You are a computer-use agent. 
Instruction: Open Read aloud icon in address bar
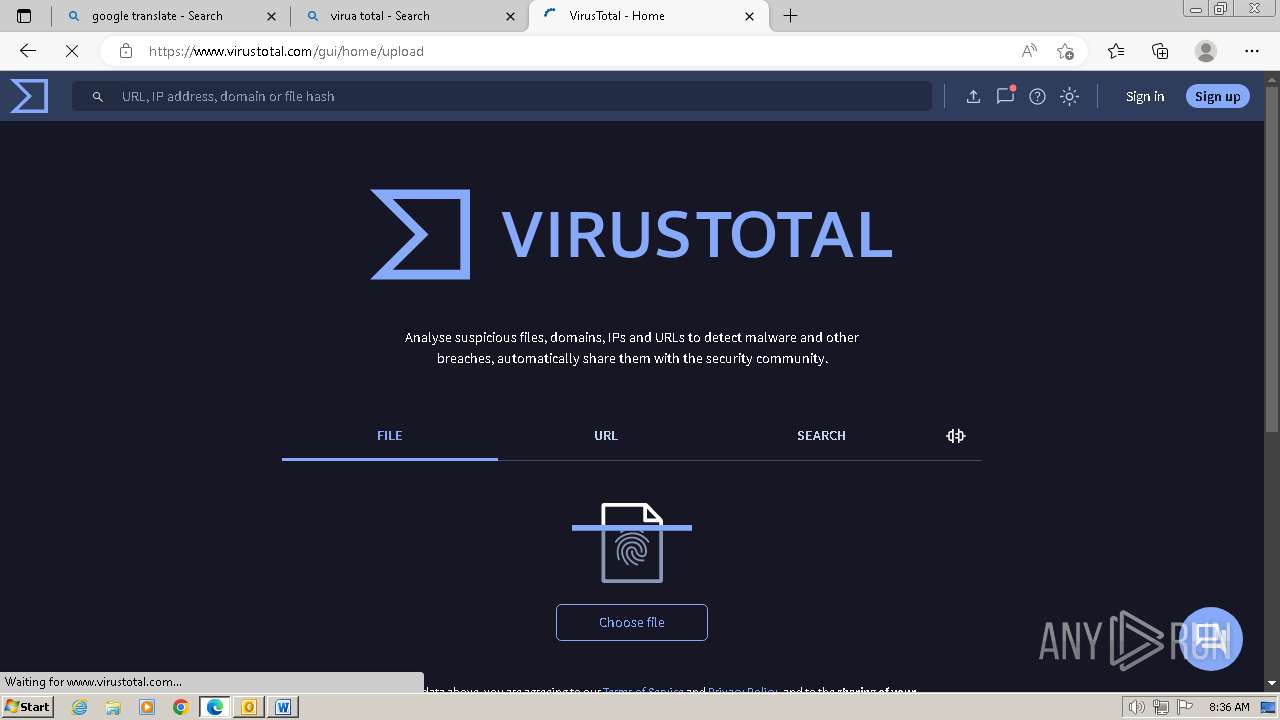pos(1029,51)
